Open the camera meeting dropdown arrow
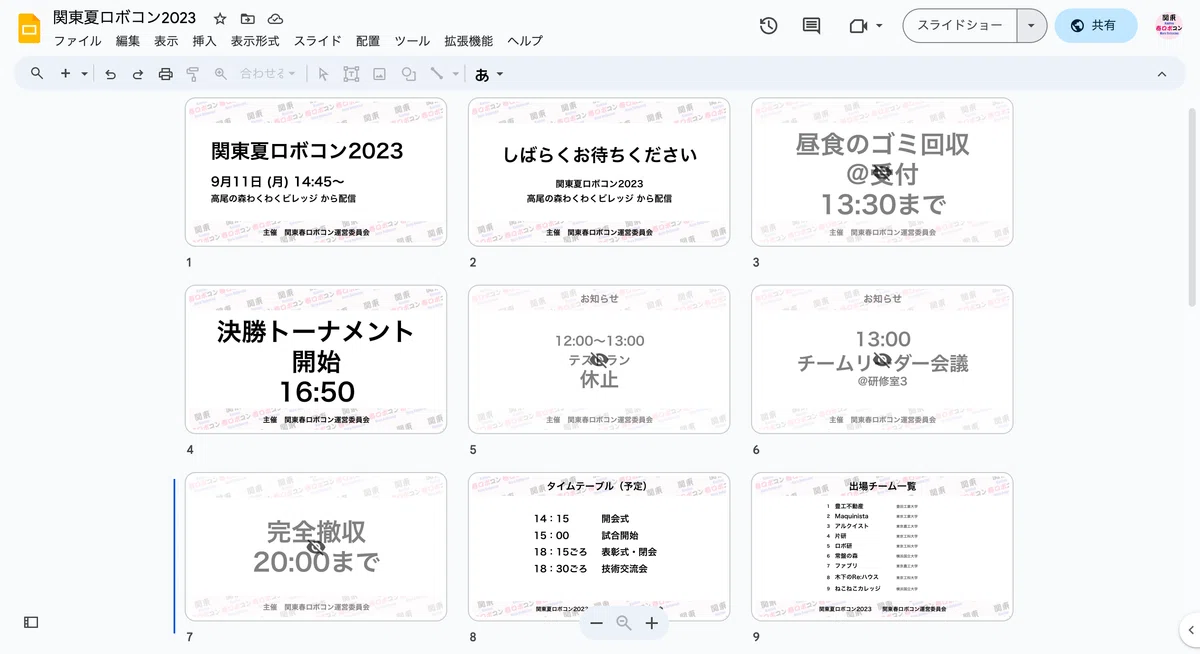Viewport: 1200px width, 654px height. (x=879, y=26)
